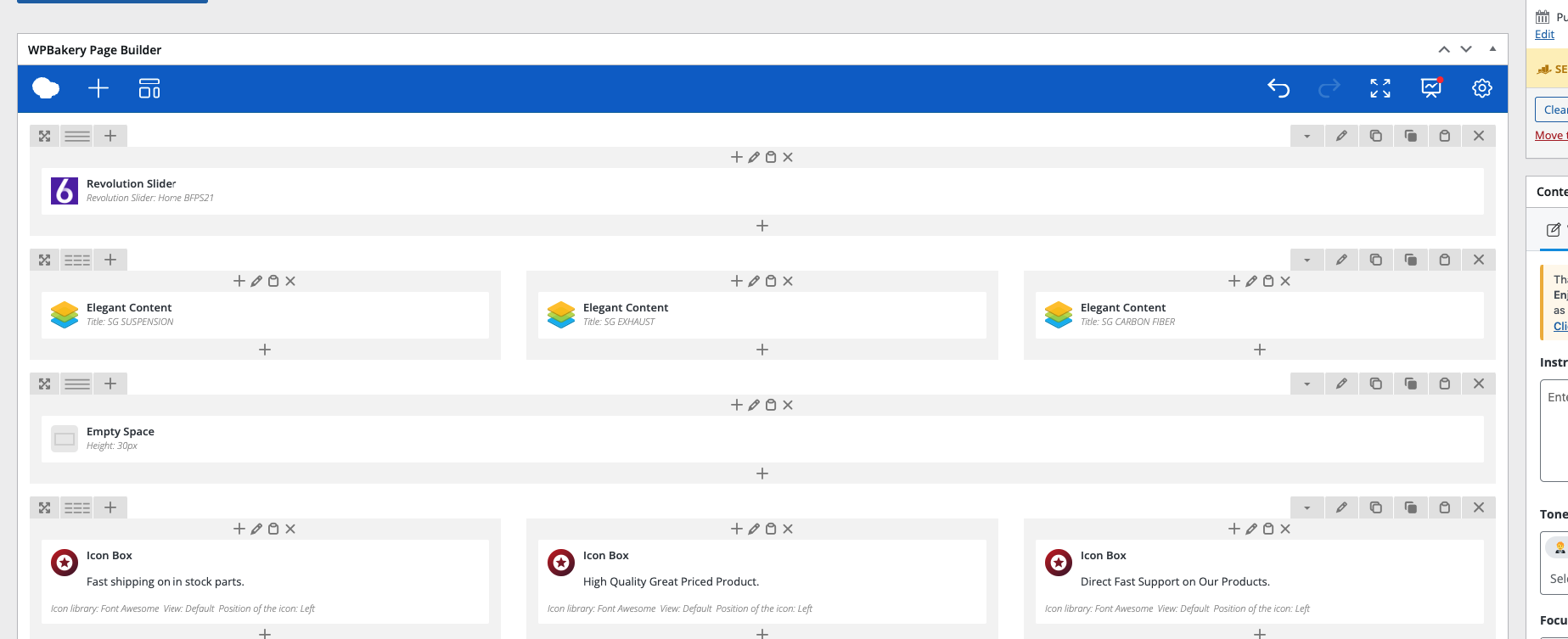Select Icon Box 'Fast shipping on in stock parts'
Viewport: 1568px width, 639px height.
pyautogui.click(x=265, y=581)
